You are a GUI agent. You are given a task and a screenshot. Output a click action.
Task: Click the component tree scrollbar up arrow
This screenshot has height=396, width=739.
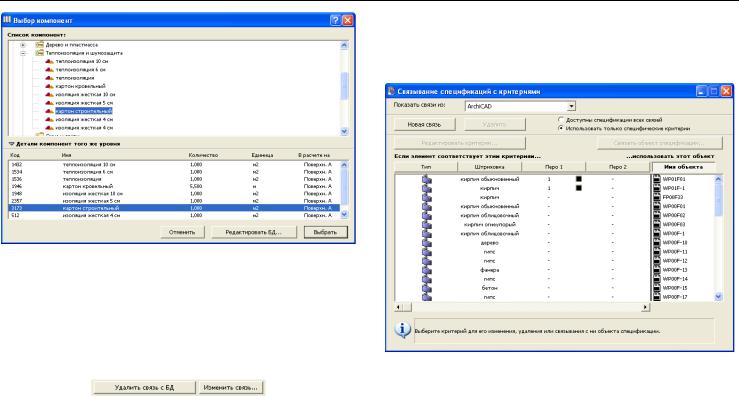pos(344,46)
